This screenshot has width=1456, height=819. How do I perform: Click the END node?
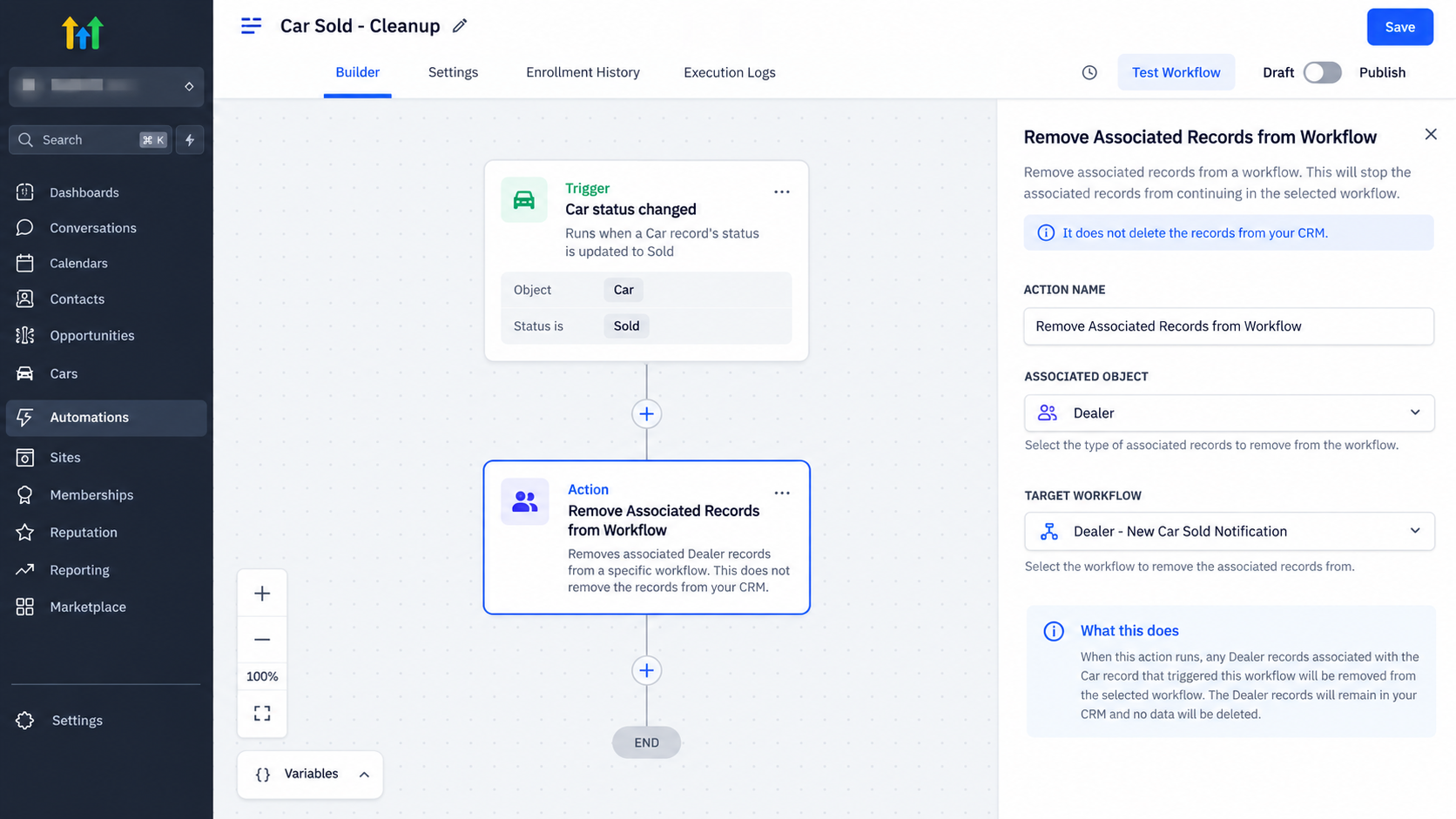click(x=646, y=742)
